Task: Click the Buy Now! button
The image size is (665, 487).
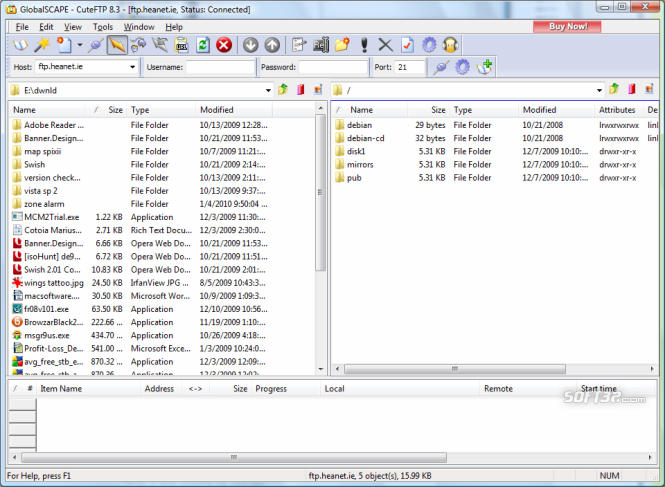Action: pos(567,26)
